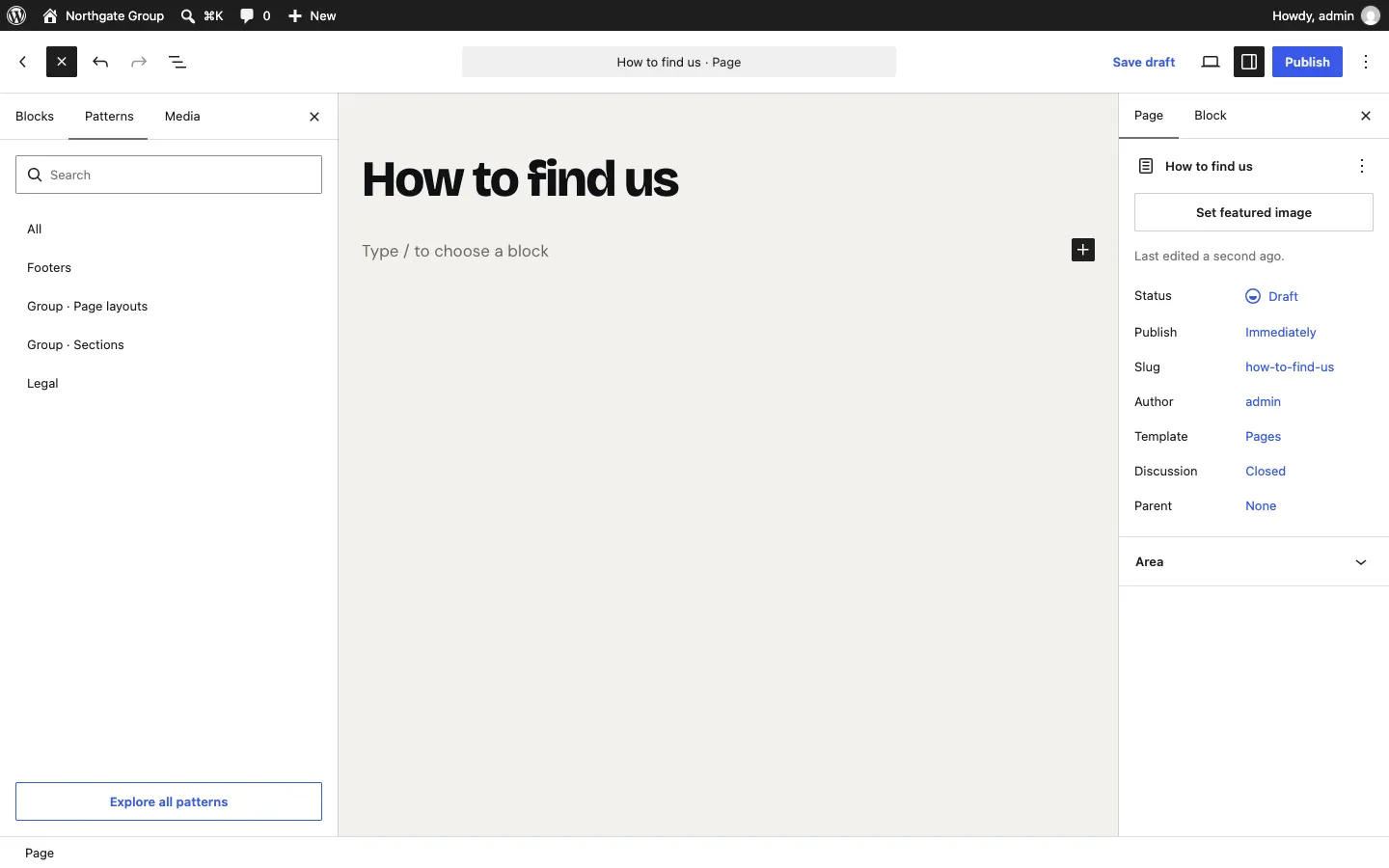Toggle the Settings sidebar
Viewport: 1389px width, 868px height.
[1249, 62]
